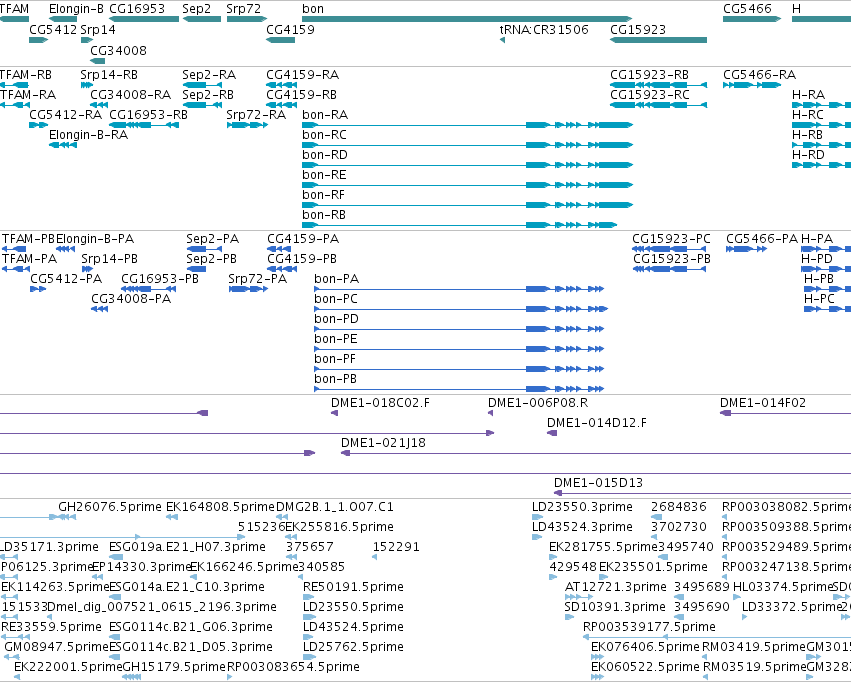The height and width of the screenshot is (682, 851).
Task: Click the DME1-018C02.F clone label
Action: (380, 403)
